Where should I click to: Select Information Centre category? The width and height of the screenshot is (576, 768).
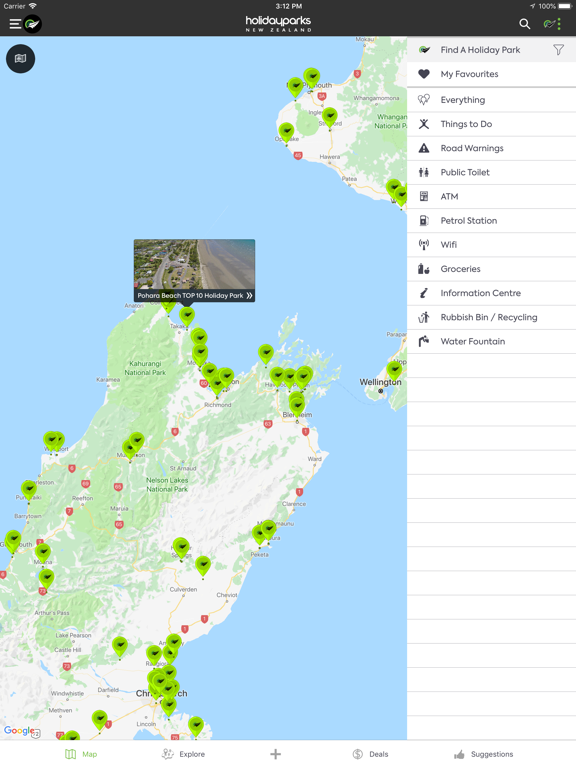(x=491, y=293)
